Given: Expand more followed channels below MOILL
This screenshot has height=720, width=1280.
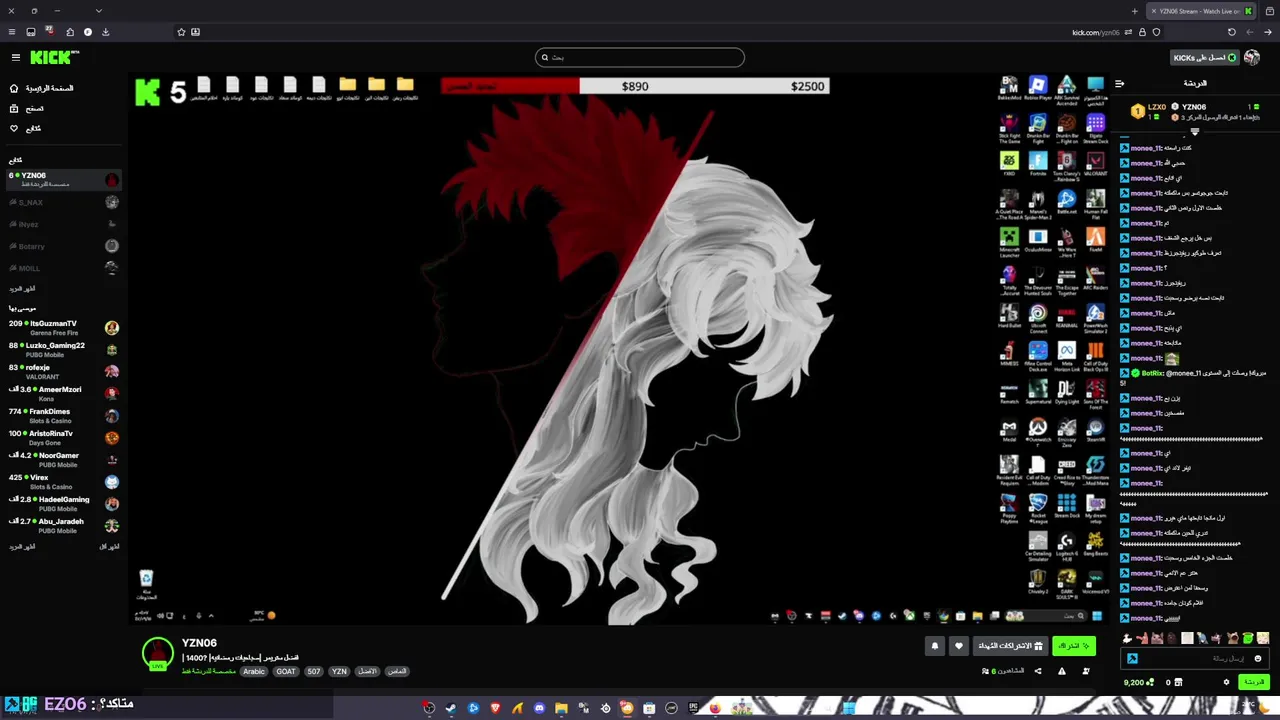Looking at the screenshot, I should coord(22,288).
